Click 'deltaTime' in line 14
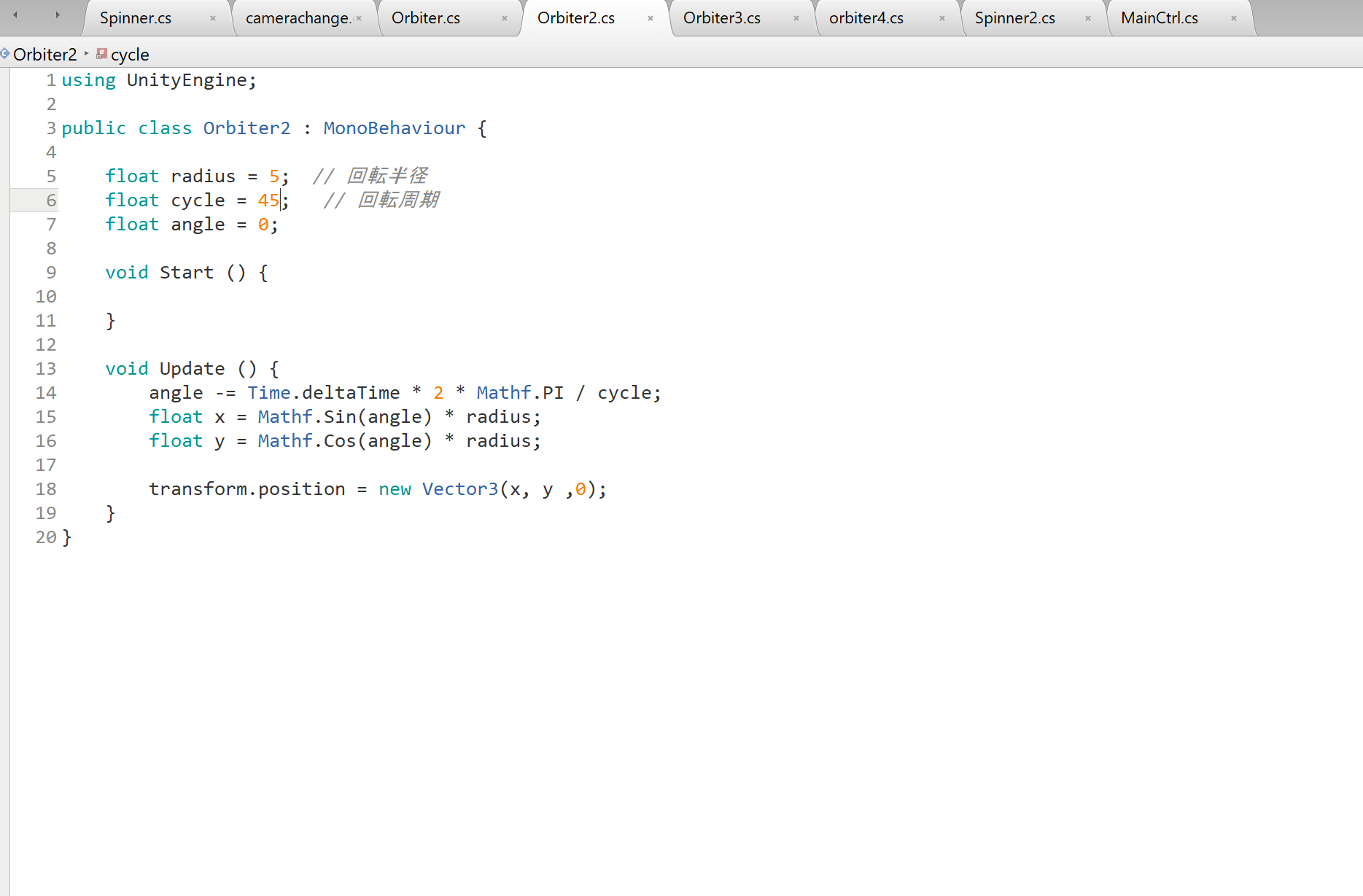Screen dimensions: 1363x896 pos(351,393)
